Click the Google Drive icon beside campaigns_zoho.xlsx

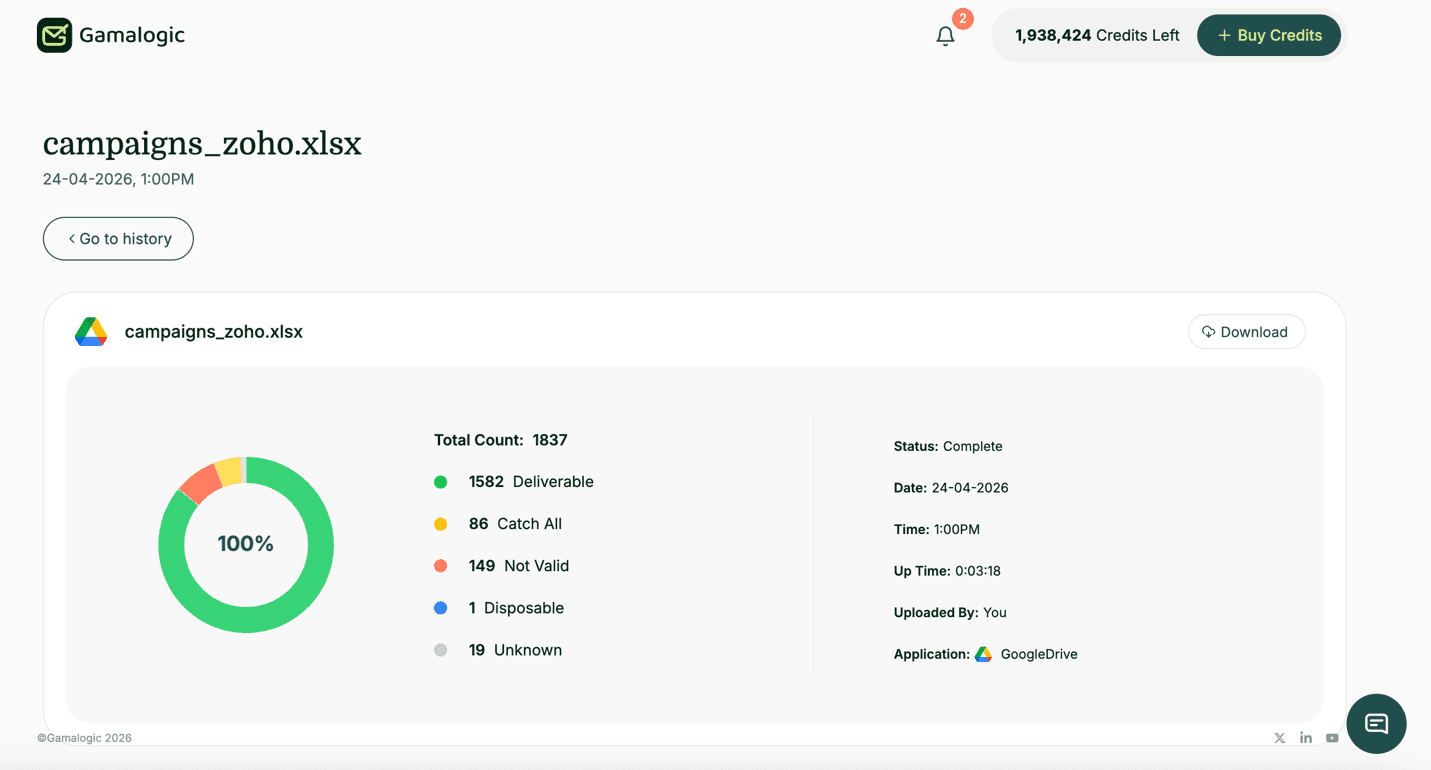point(91,331)
